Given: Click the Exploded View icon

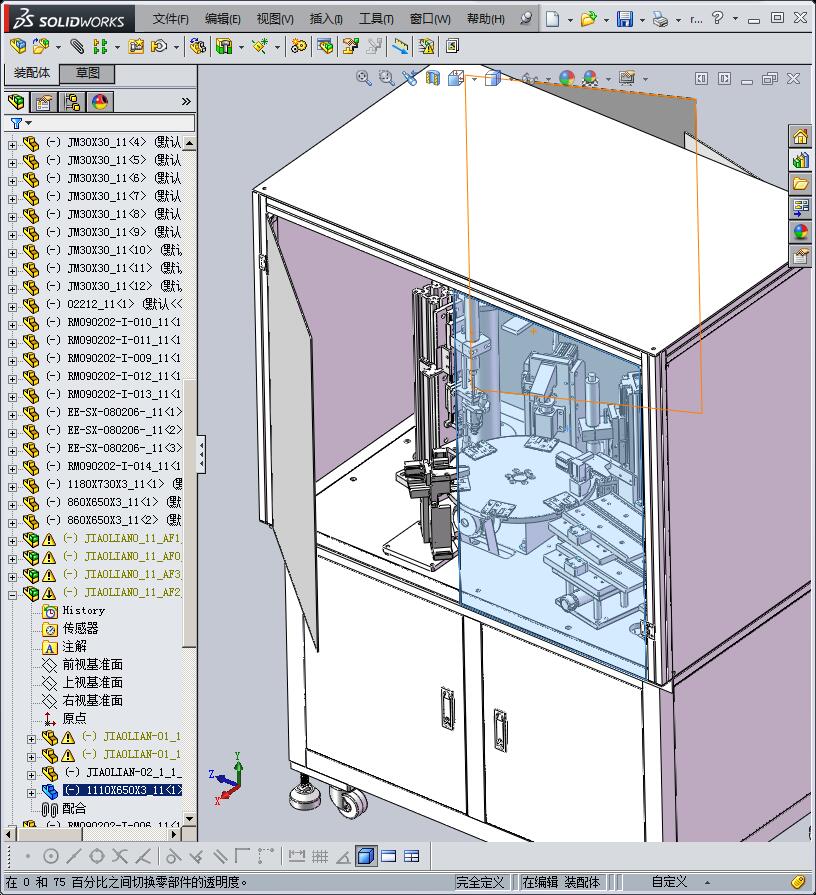Looking at the screenshot, I should click(x=350, y=46).
